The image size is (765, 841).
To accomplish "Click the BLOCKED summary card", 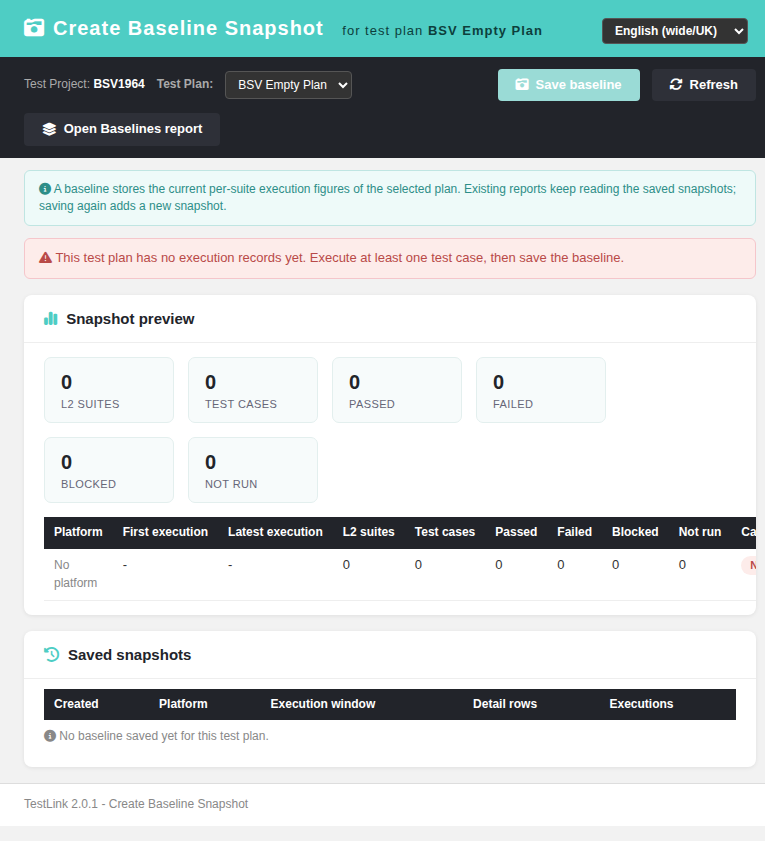I will click(109, 470).
